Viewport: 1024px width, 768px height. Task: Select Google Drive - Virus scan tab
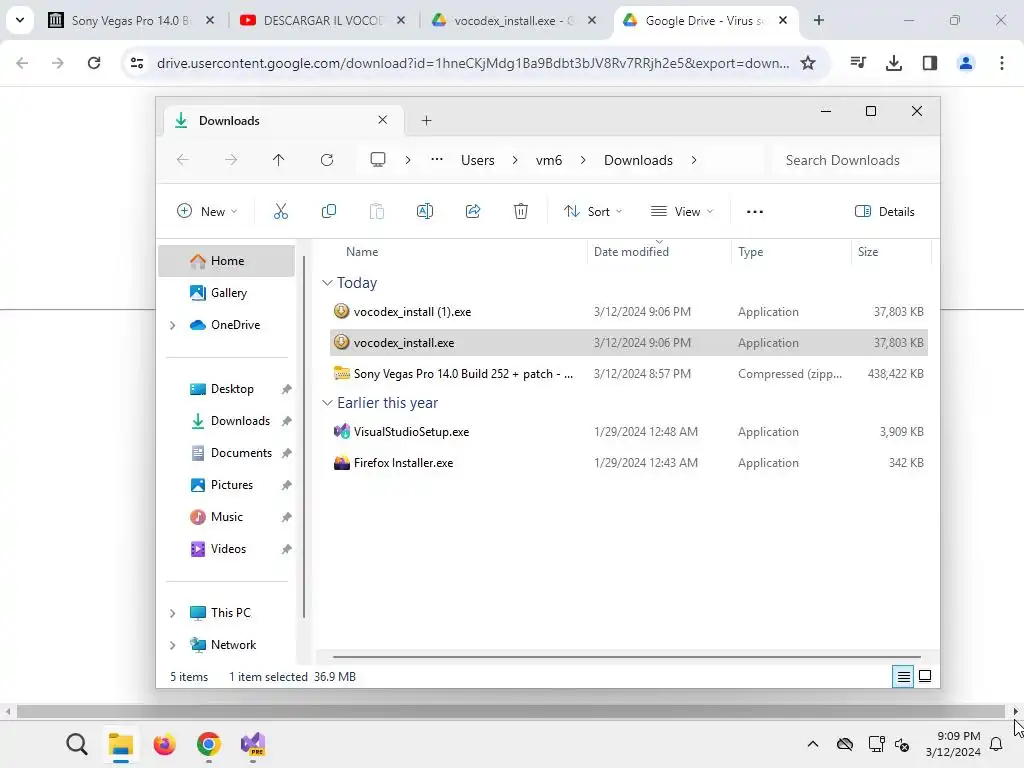(x=703, y=20)
